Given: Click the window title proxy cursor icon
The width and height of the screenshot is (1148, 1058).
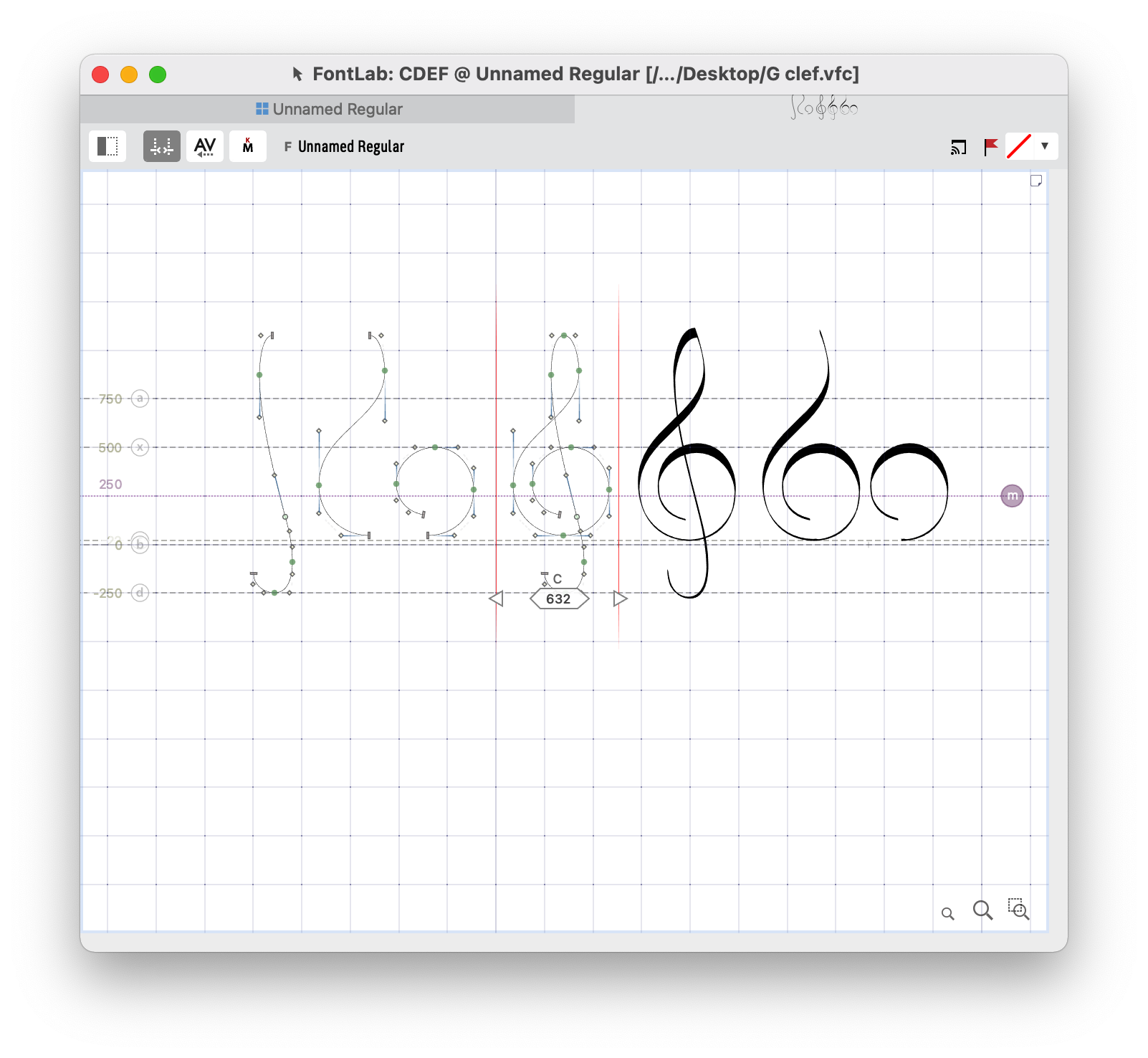Looking at the screenshot, I should tap(297, 74).
